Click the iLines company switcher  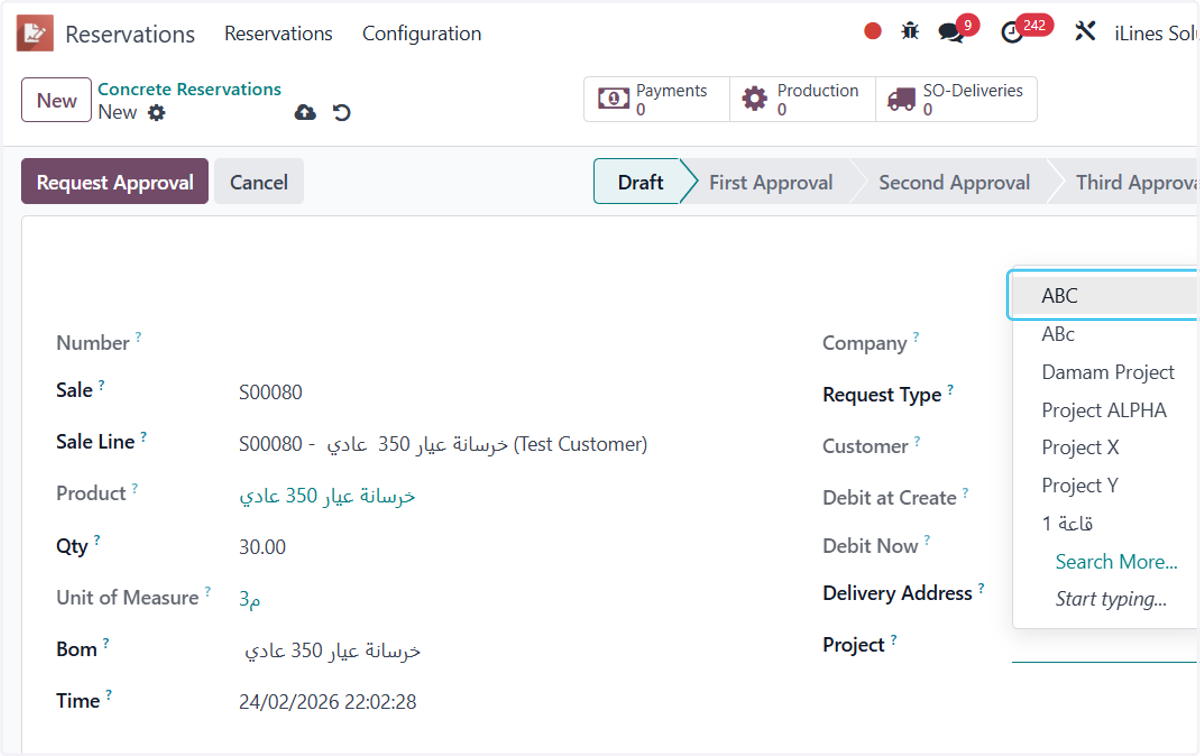[1156, 33]
